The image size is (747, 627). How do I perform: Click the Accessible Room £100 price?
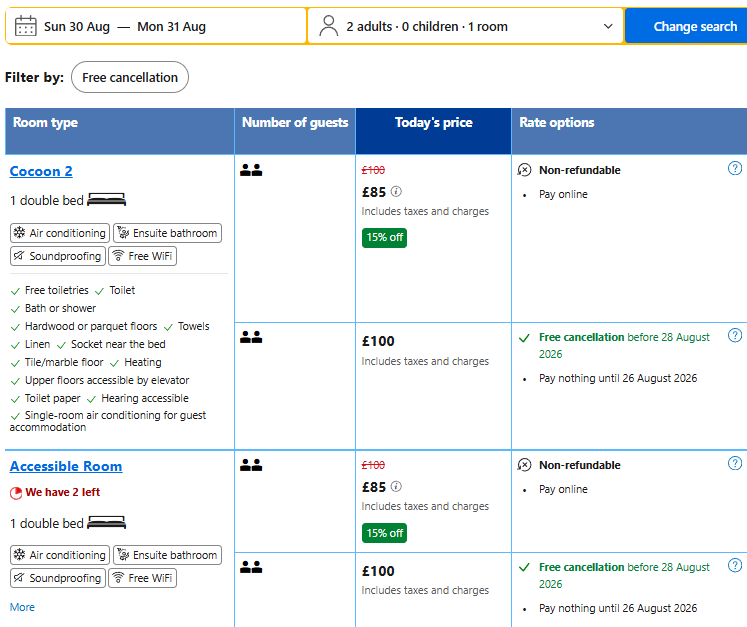click(x=378, y=571)
